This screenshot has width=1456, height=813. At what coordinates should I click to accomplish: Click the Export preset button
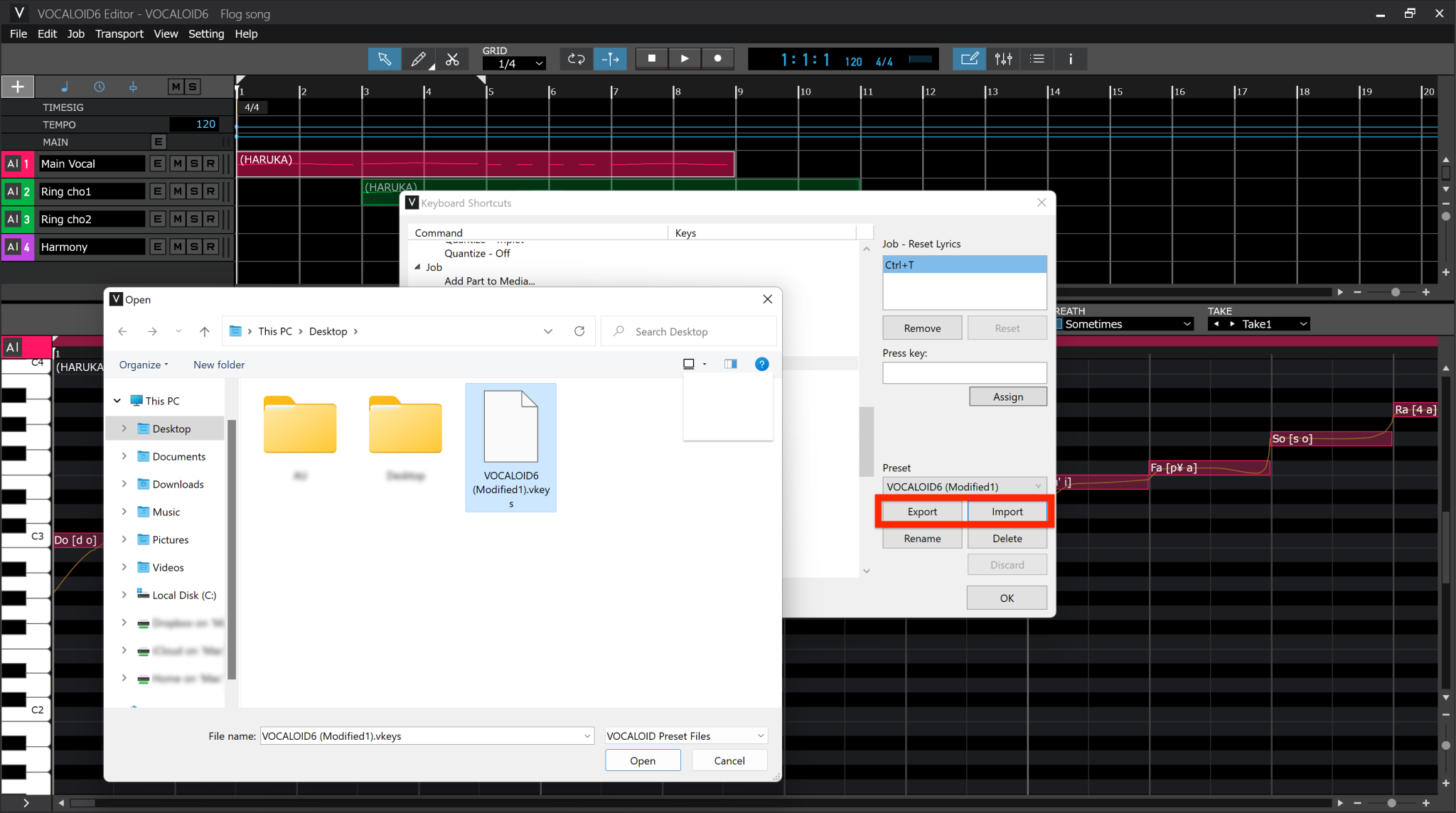[921, 511]
